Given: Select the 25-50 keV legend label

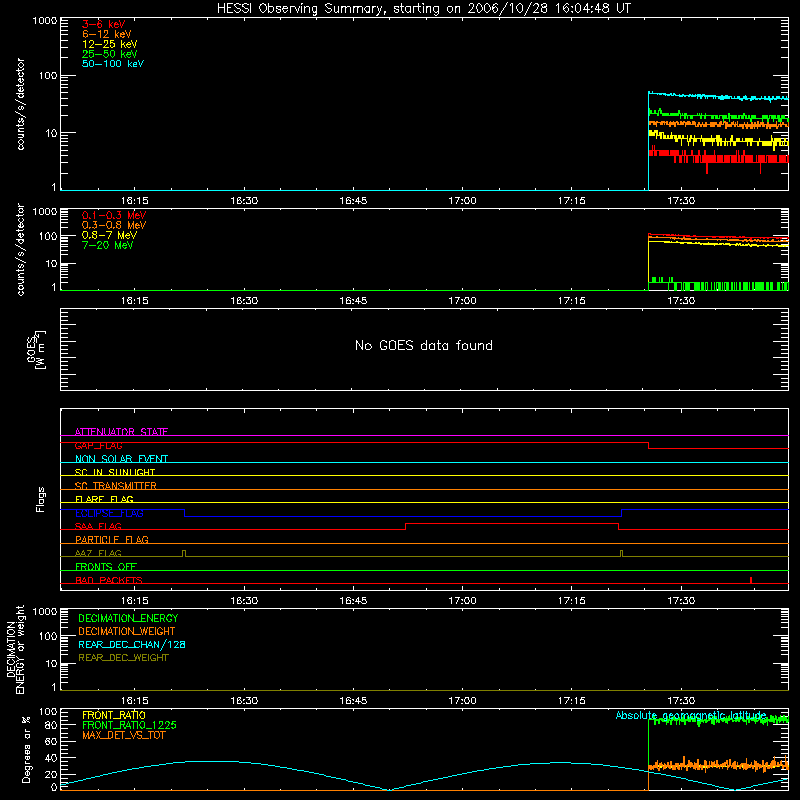Looking at the screenshot, I should [x=110, y=54].
